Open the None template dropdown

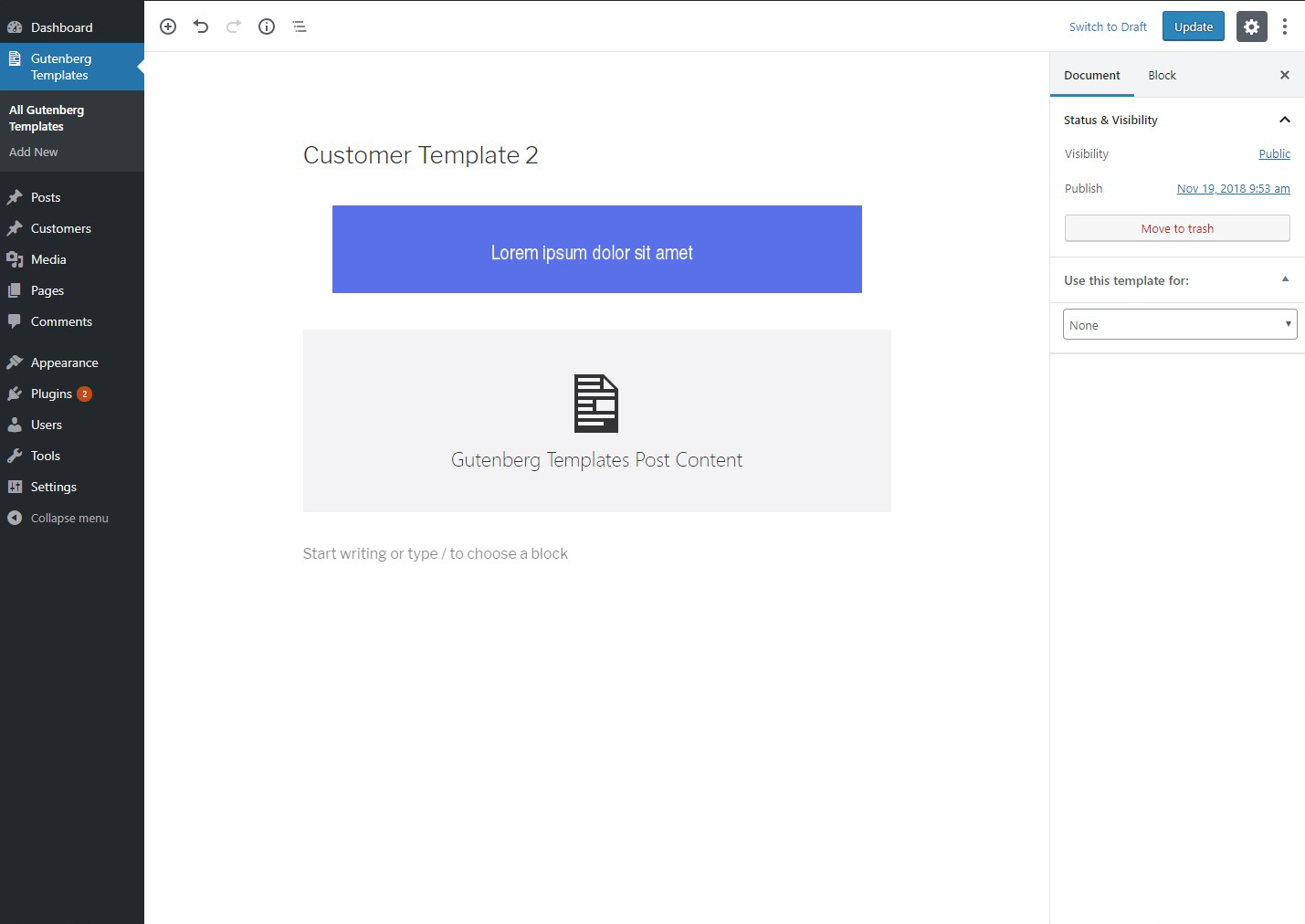(x=1180, y=324)
